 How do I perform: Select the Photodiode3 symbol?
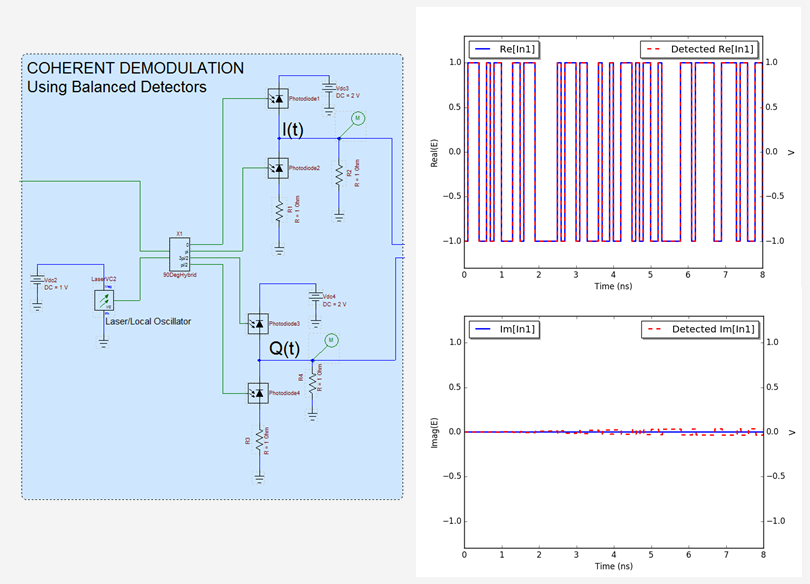coord(260,321)
